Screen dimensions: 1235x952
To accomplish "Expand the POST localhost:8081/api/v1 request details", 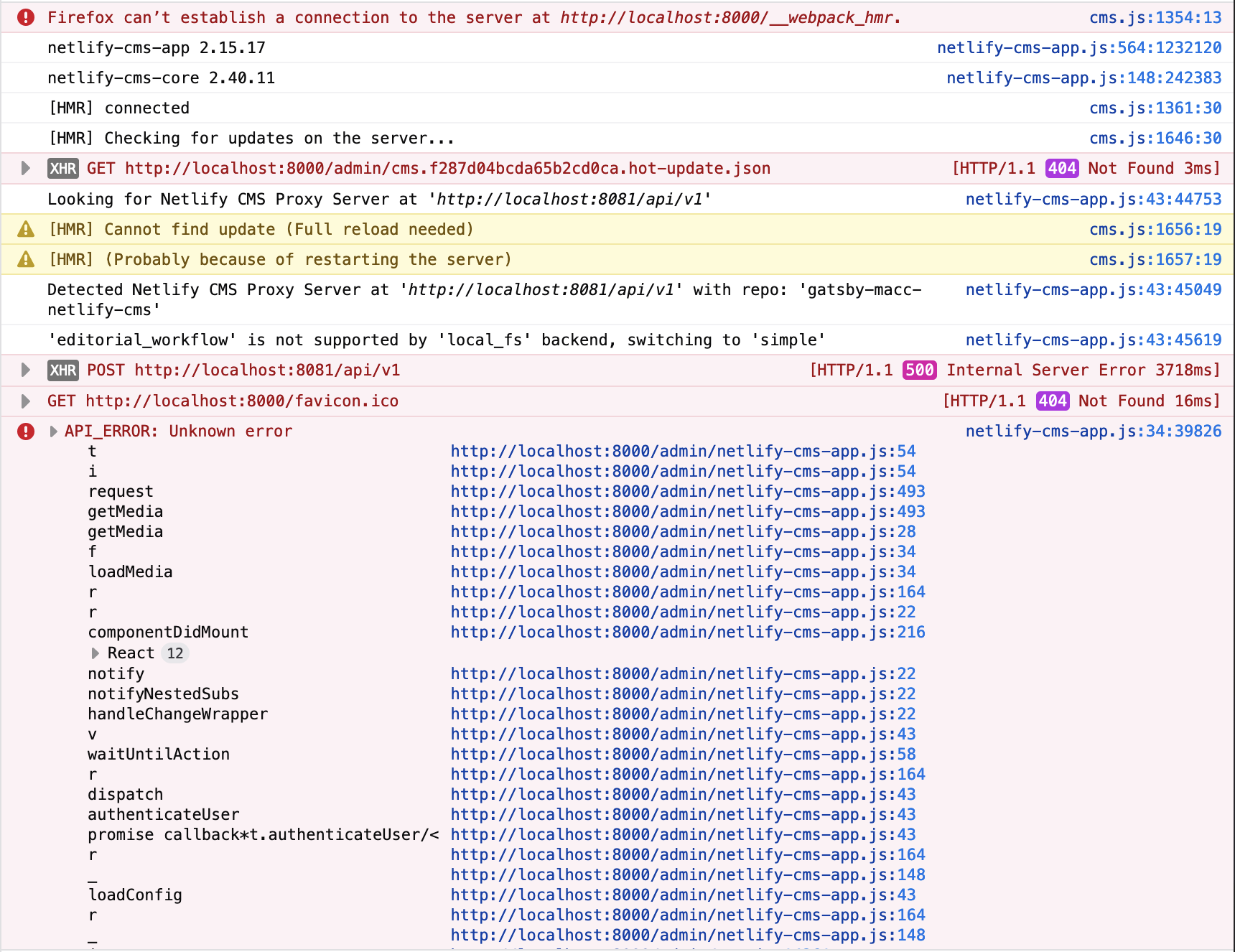I will click(26, 370).
